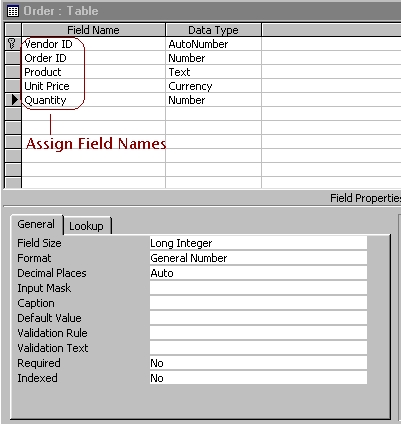Click the table icon in title bar
The width and height of the screenshot is (401, 424).
click(x=13, y=11)
